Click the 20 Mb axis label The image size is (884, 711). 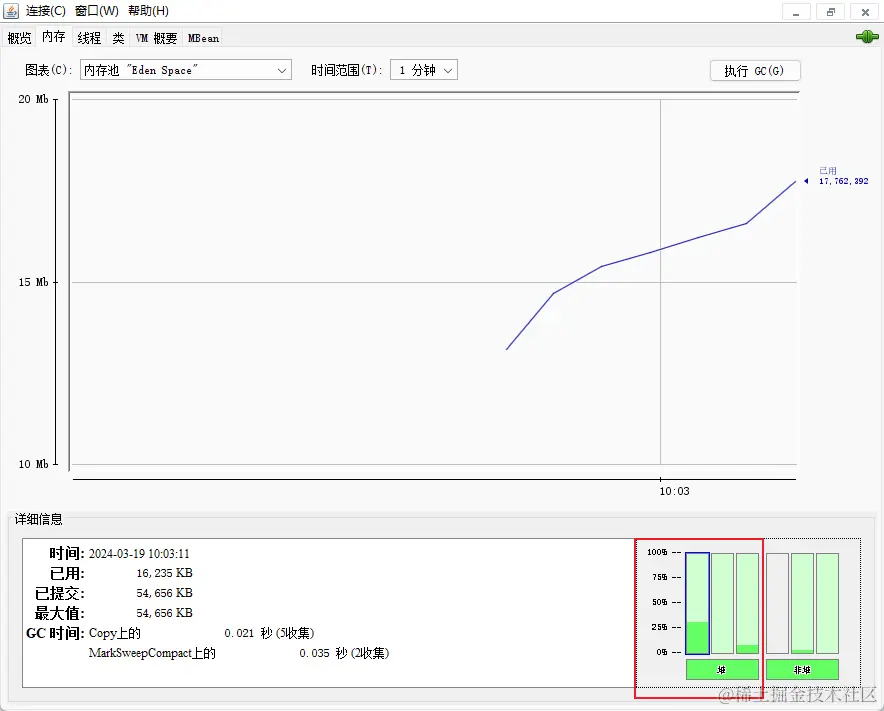33,99
